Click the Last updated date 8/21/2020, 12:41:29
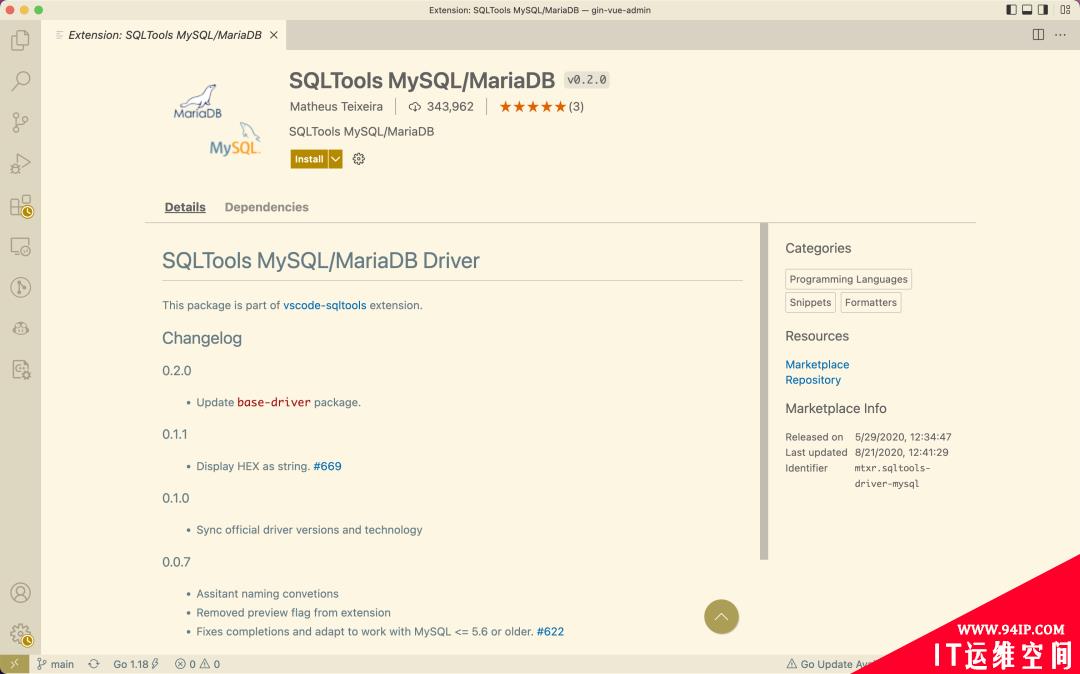1080x674 pixels. click(902, 452)
